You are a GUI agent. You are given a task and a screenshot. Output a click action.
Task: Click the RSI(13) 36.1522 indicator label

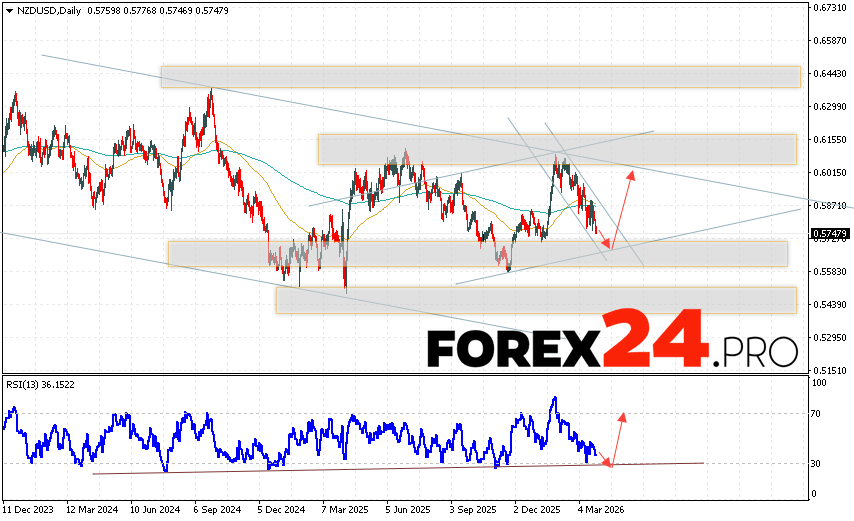(x=42, y=384)
